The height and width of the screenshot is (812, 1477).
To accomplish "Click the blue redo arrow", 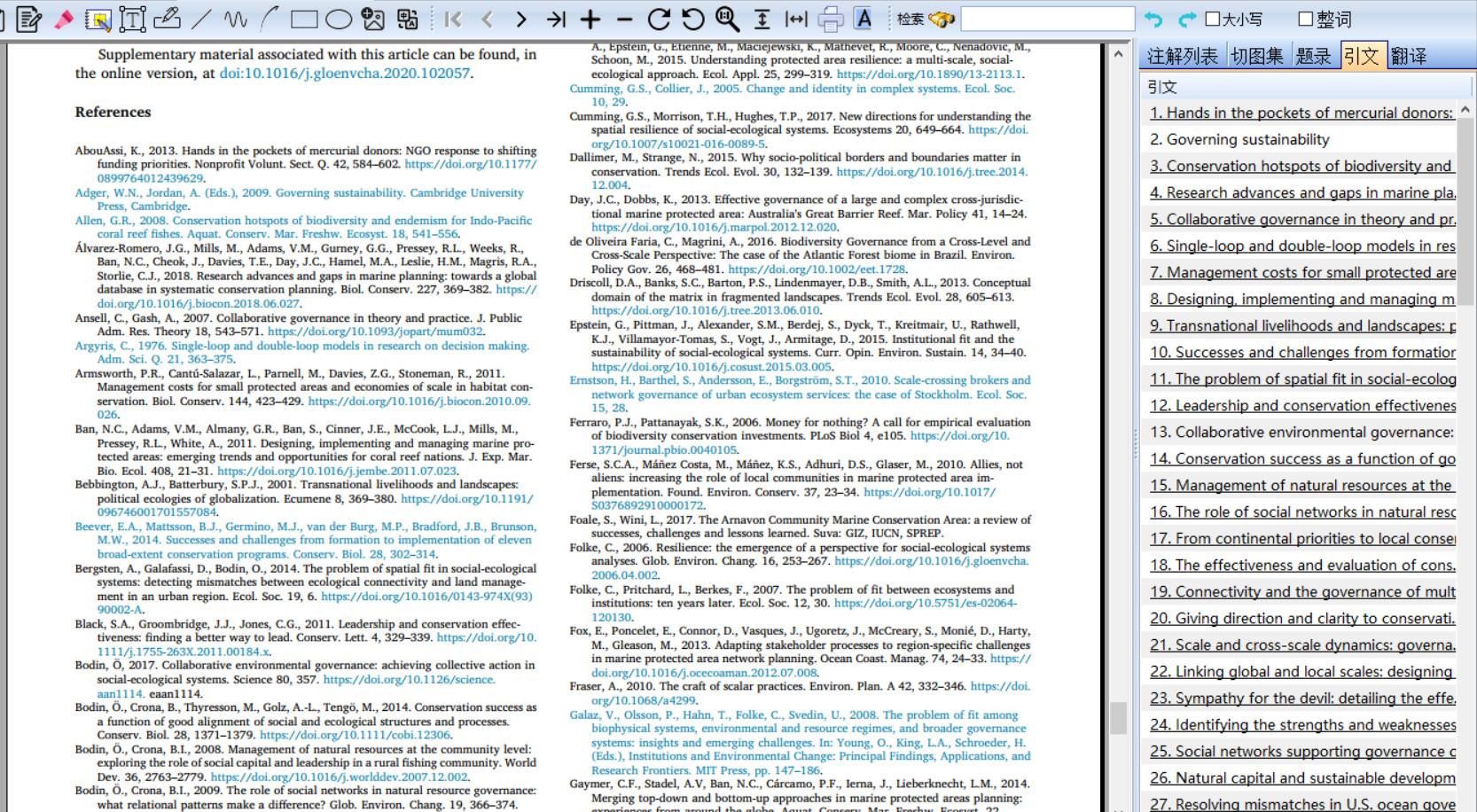I will pos(1187,19).
